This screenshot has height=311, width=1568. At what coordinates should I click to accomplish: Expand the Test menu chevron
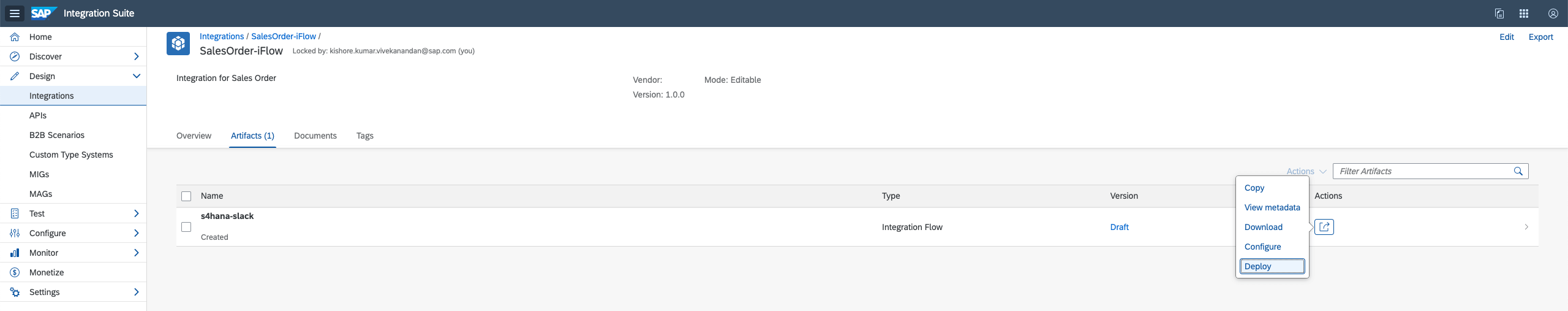coord(136,213)
